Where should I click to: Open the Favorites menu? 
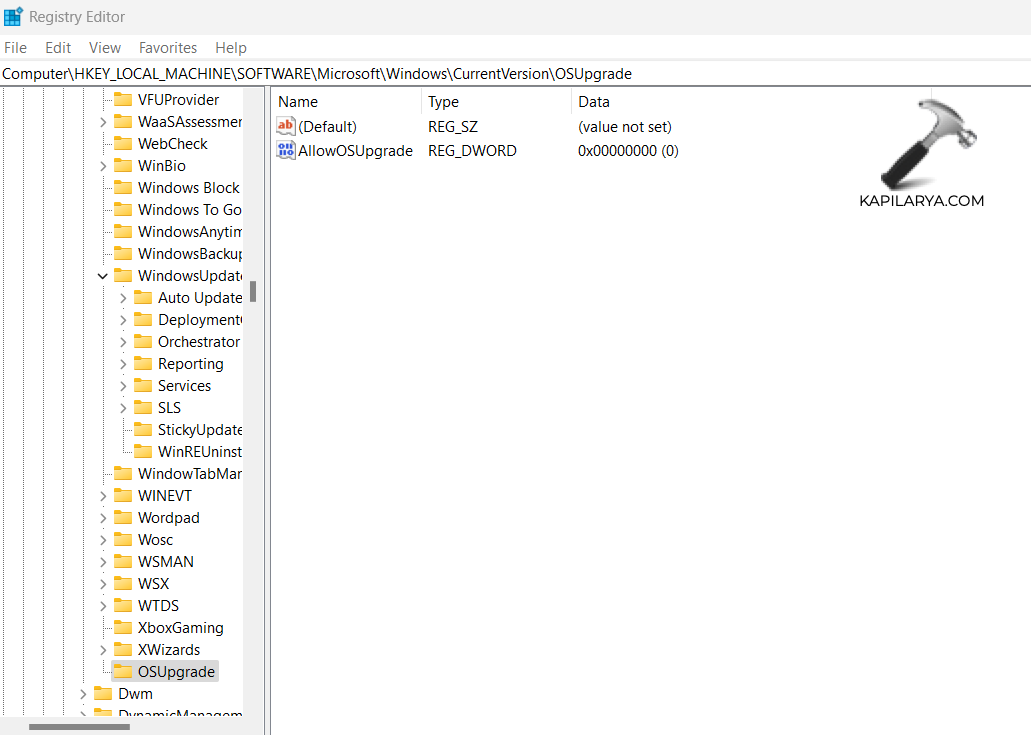tap(168, 47)
